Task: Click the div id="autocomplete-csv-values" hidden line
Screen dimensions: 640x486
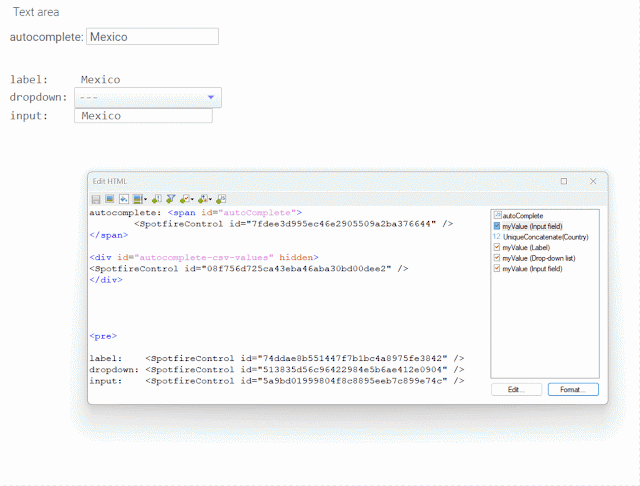Action: (x=204, y=257)
